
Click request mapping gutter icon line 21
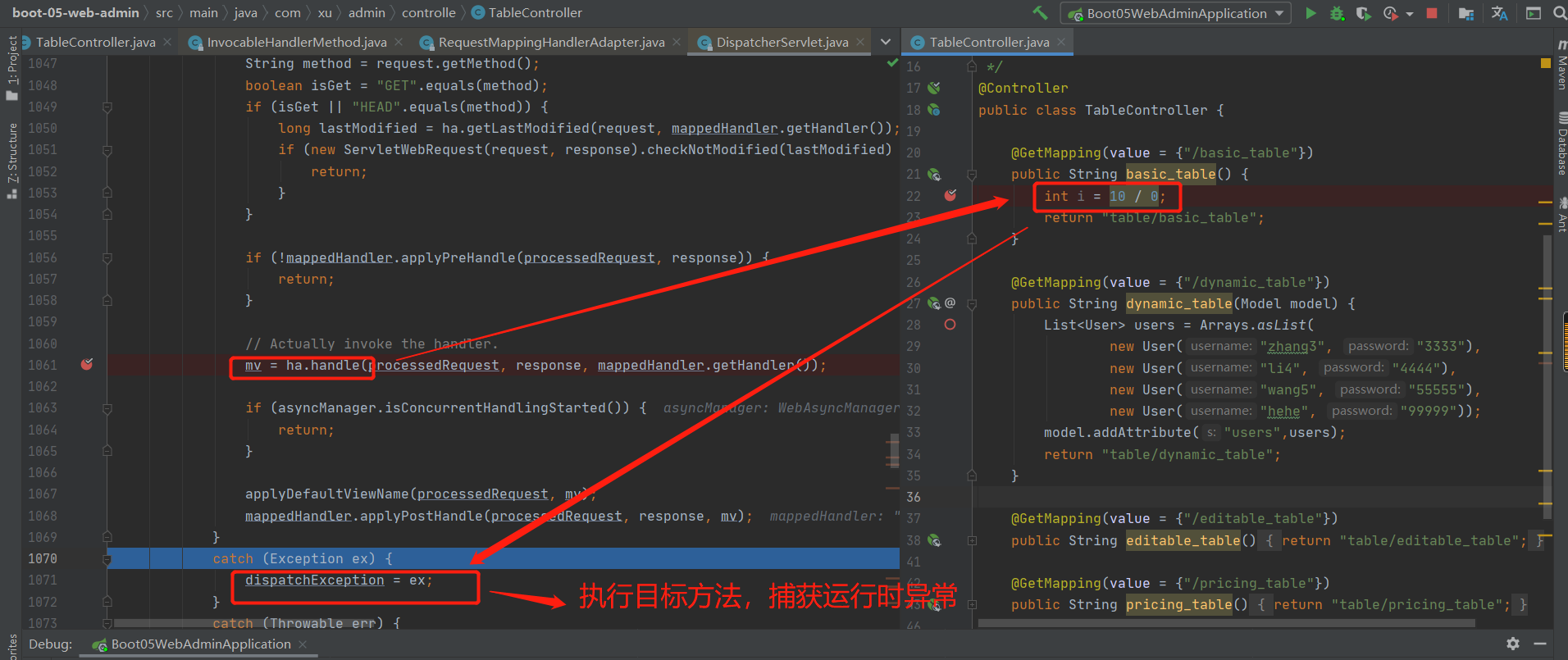coord(934,175)
